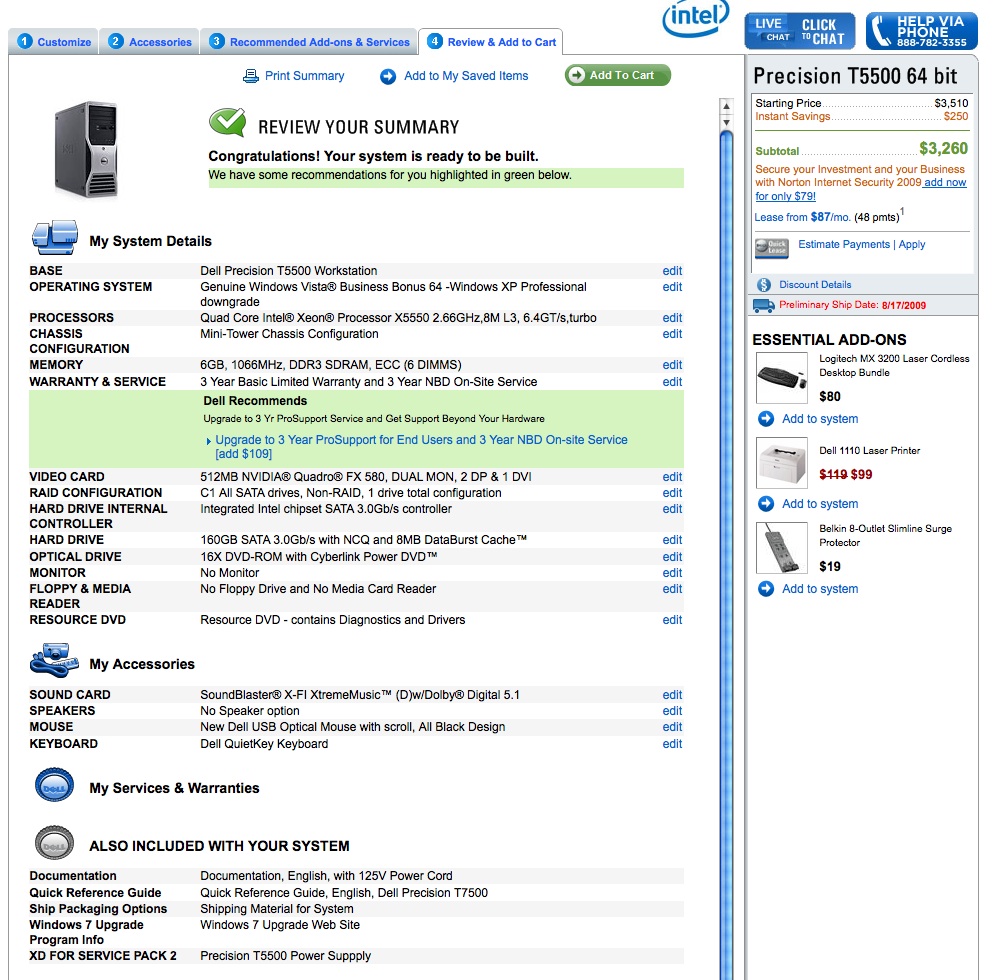This screenshot has width=998, height=980.
Task: Click Upgrade to 3 Year ProSupport link
Action: coord(421,447)
